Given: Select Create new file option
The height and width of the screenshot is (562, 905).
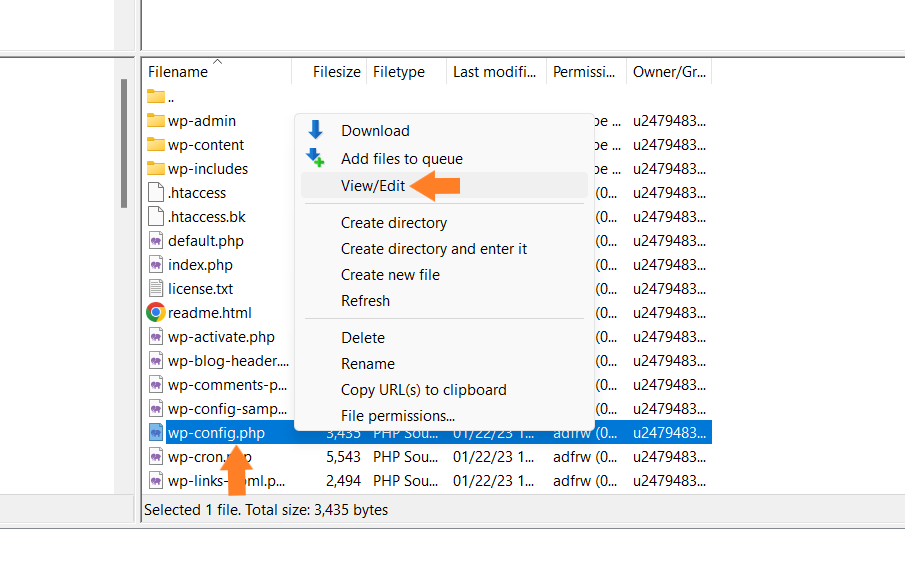Looking at the screenshot, I should [444, 275].
